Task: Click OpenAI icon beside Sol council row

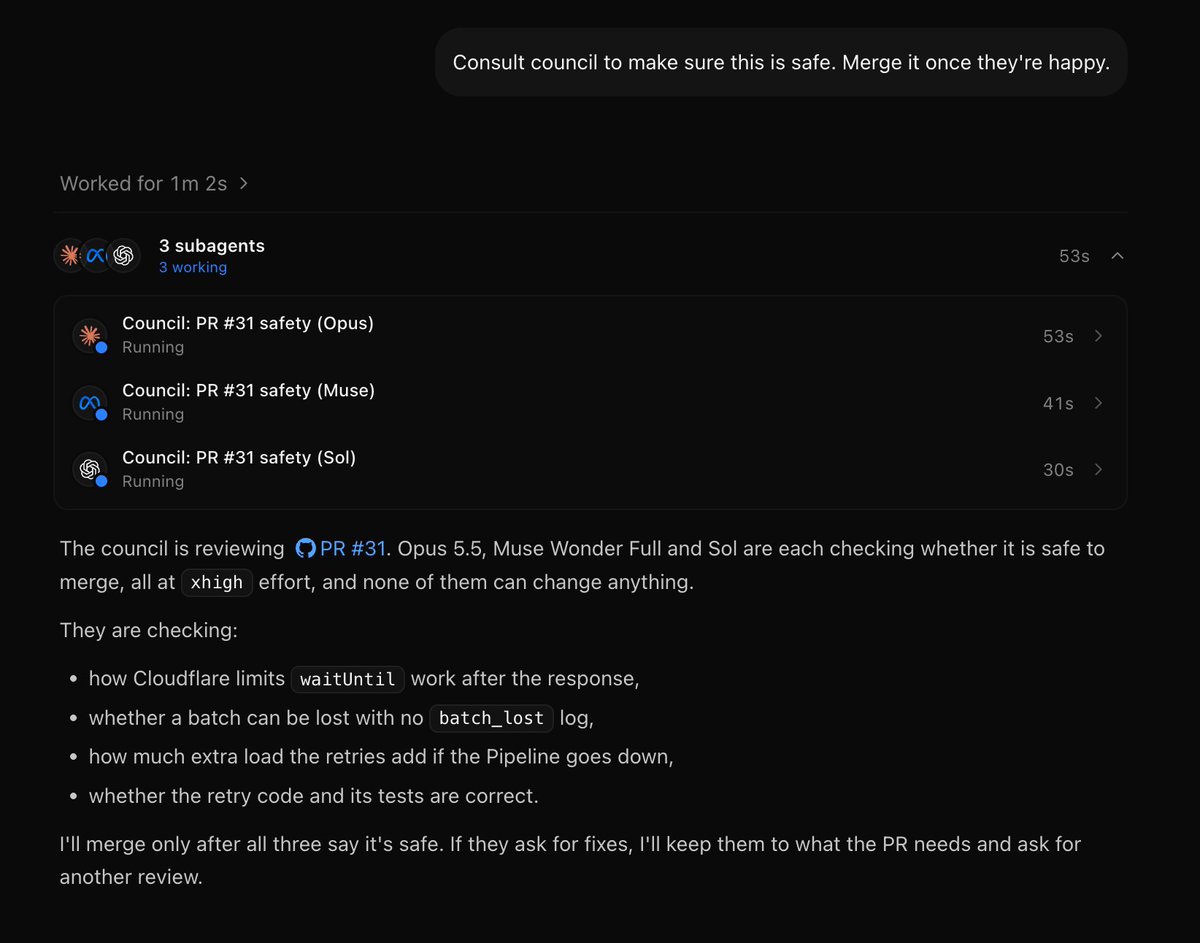Action: (90, 470)
